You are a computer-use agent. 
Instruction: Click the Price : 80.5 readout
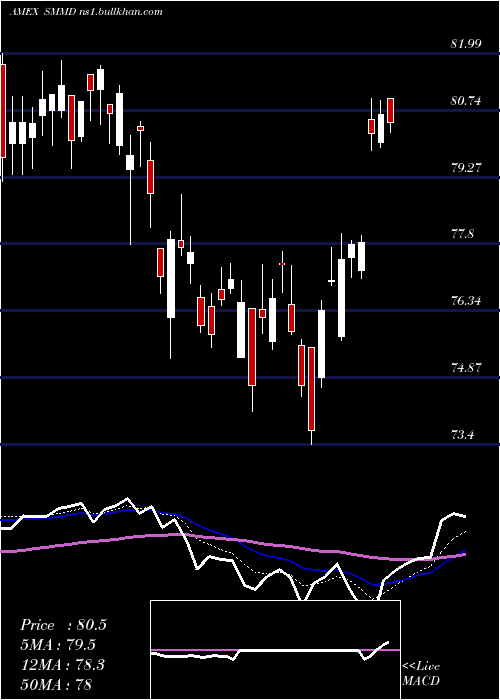click(63, 625)
